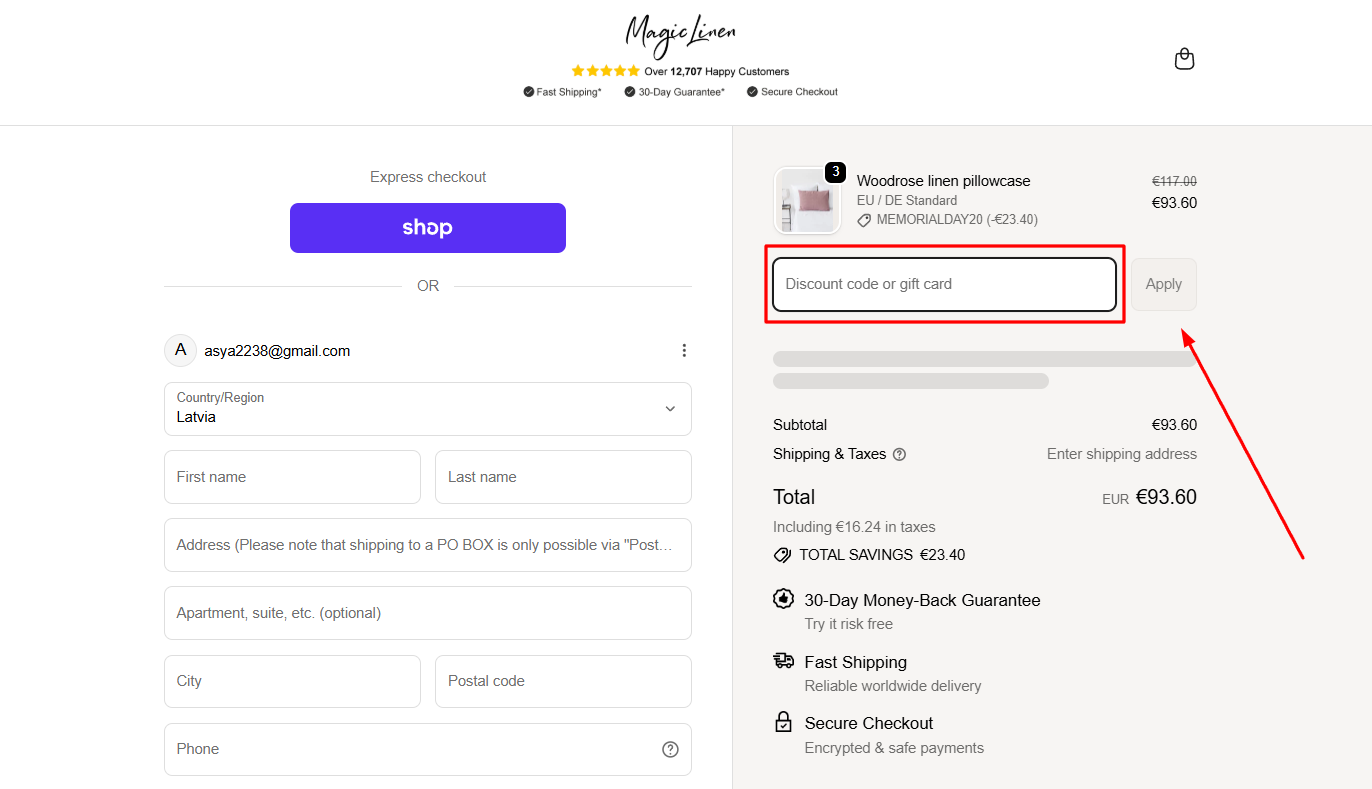1372x789 pixels.
Task: Focus the Discount code or gift card field
Action: 944,284
